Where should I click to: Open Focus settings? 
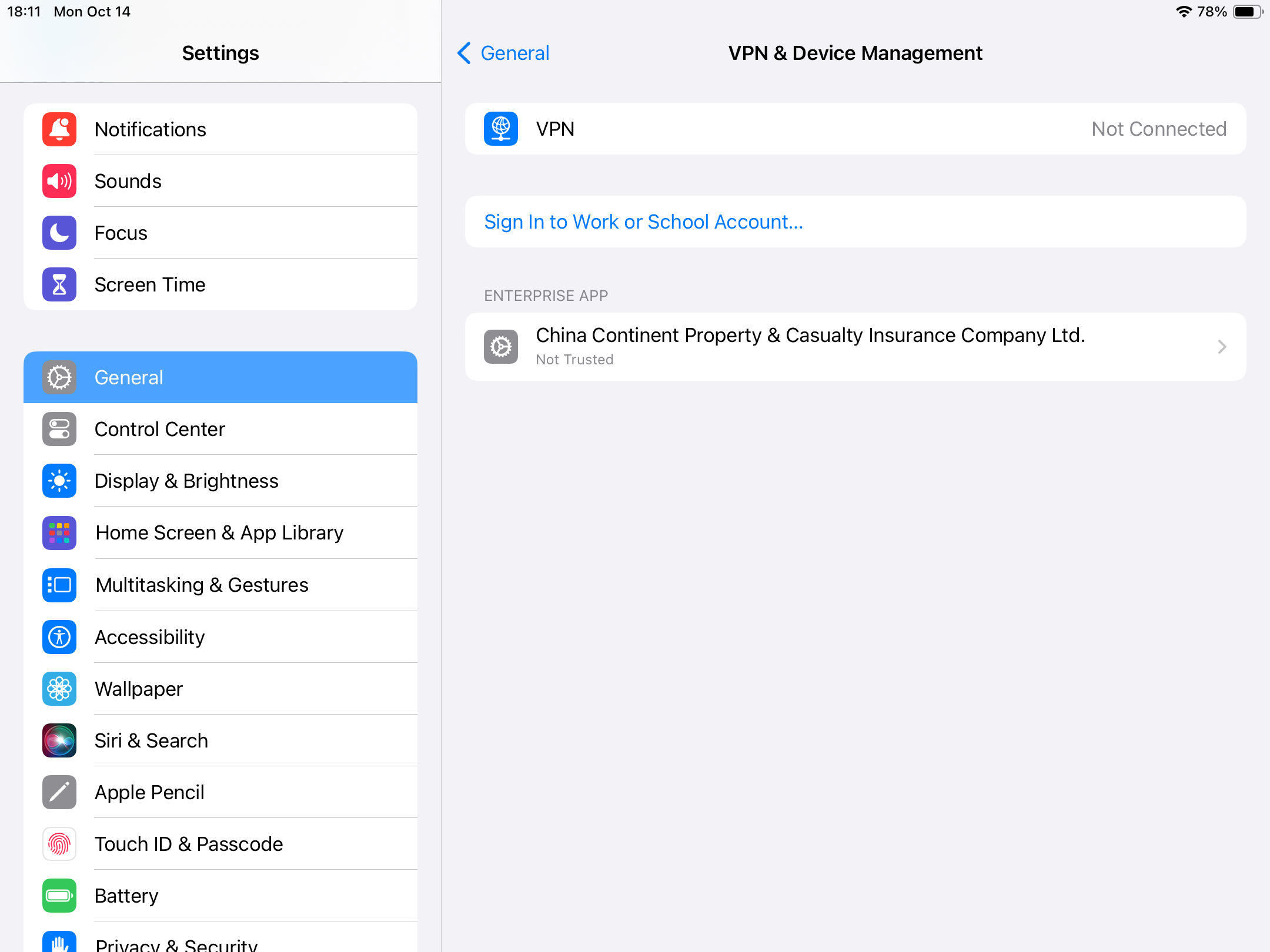220,233
